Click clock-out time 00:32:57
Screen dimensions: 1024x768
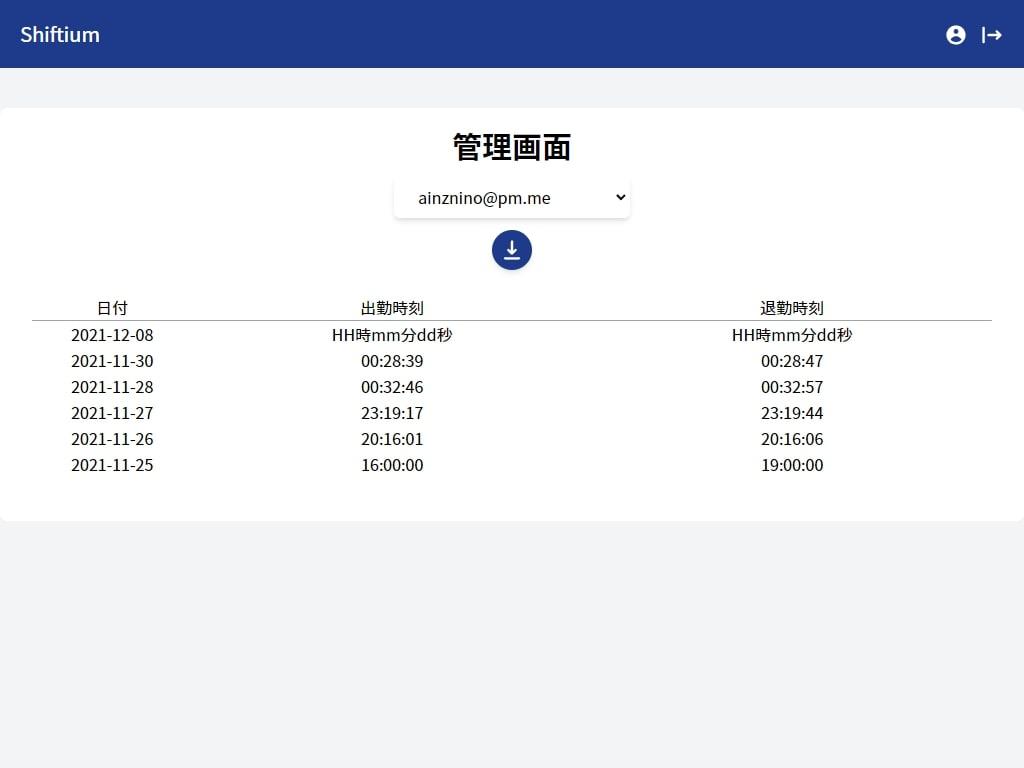[x=792, y=387]
